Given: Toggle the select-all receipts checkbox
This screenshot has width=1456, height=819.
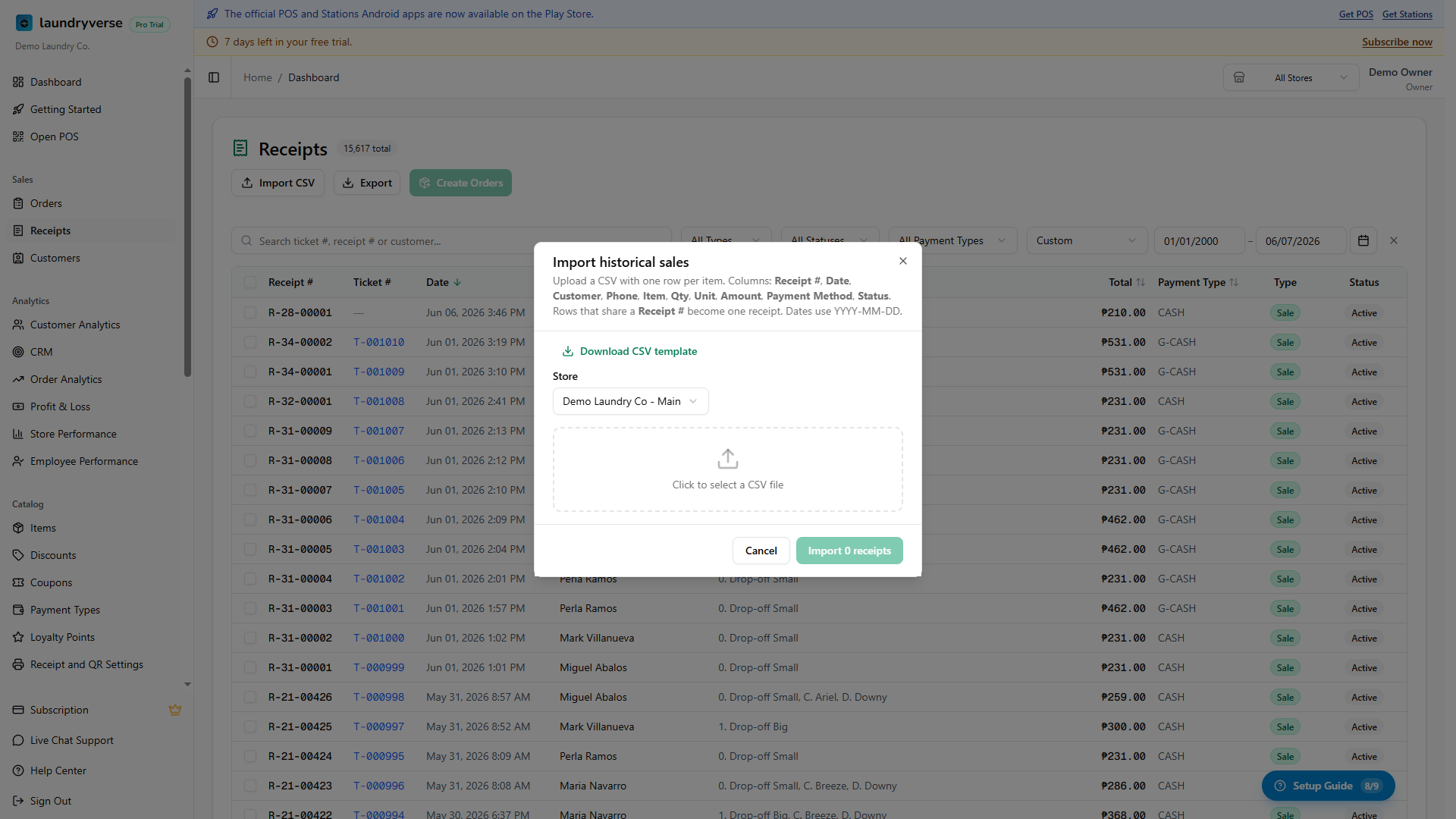Looking at the screenshot, I should click(x=250, y=282).
